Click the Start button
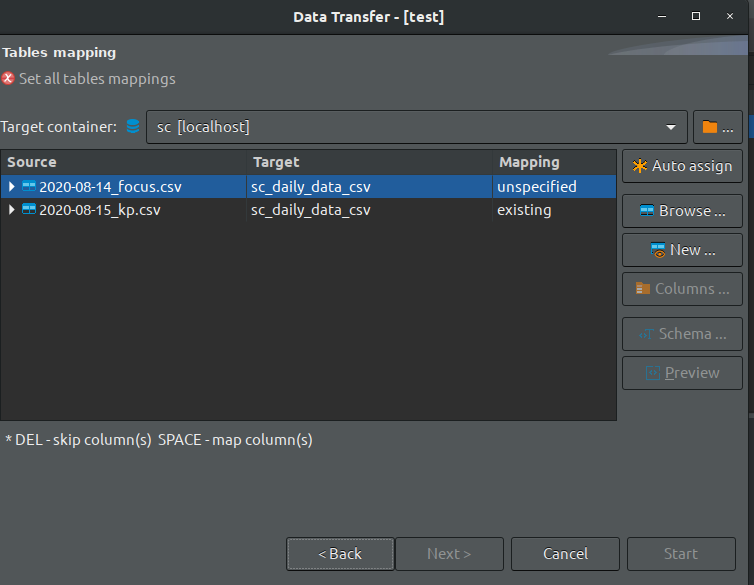Image resolution: width=754 pixels, height=585 pixels. pos(681,554)
